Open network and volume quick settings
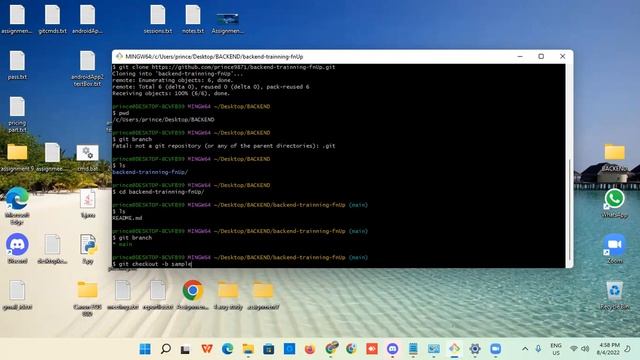This screenshot has height=360, width=640. [x=580, y=349]
